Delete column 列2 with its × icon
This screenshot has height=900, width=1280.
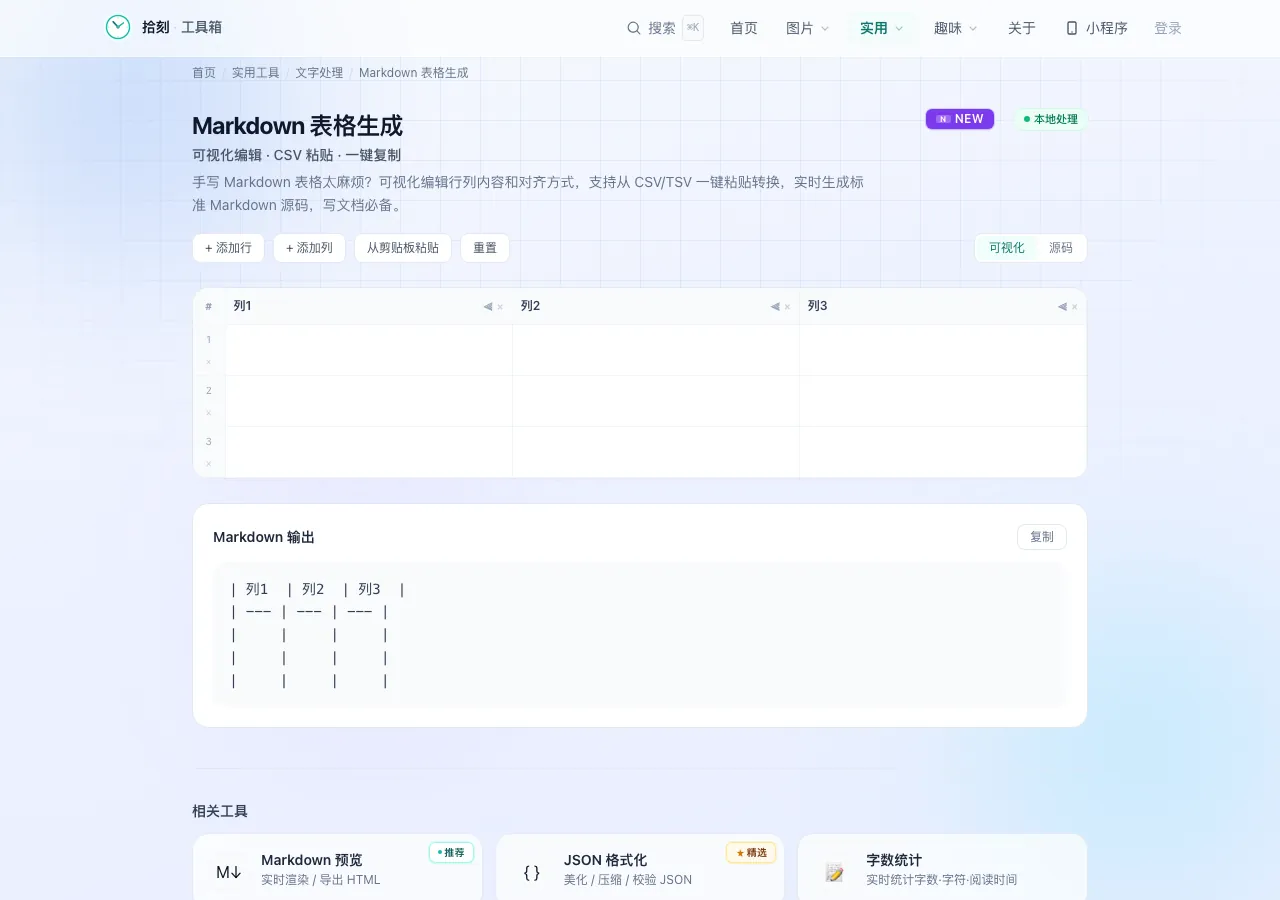tap(787, 307)
